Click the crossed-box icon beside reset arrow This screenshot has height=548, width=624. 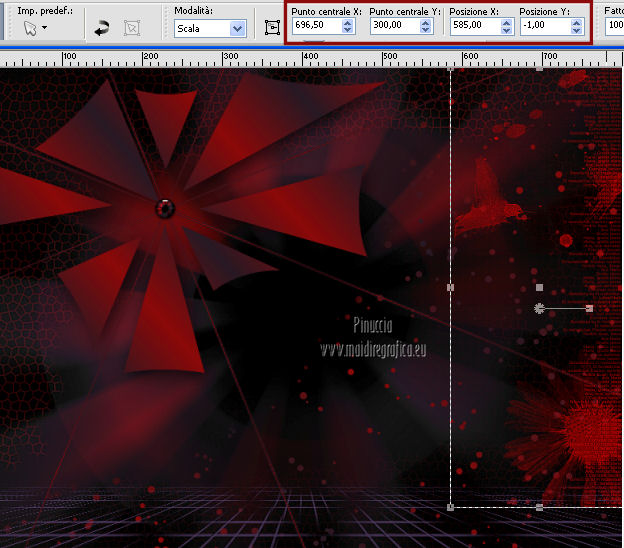(x=132, y=28)
